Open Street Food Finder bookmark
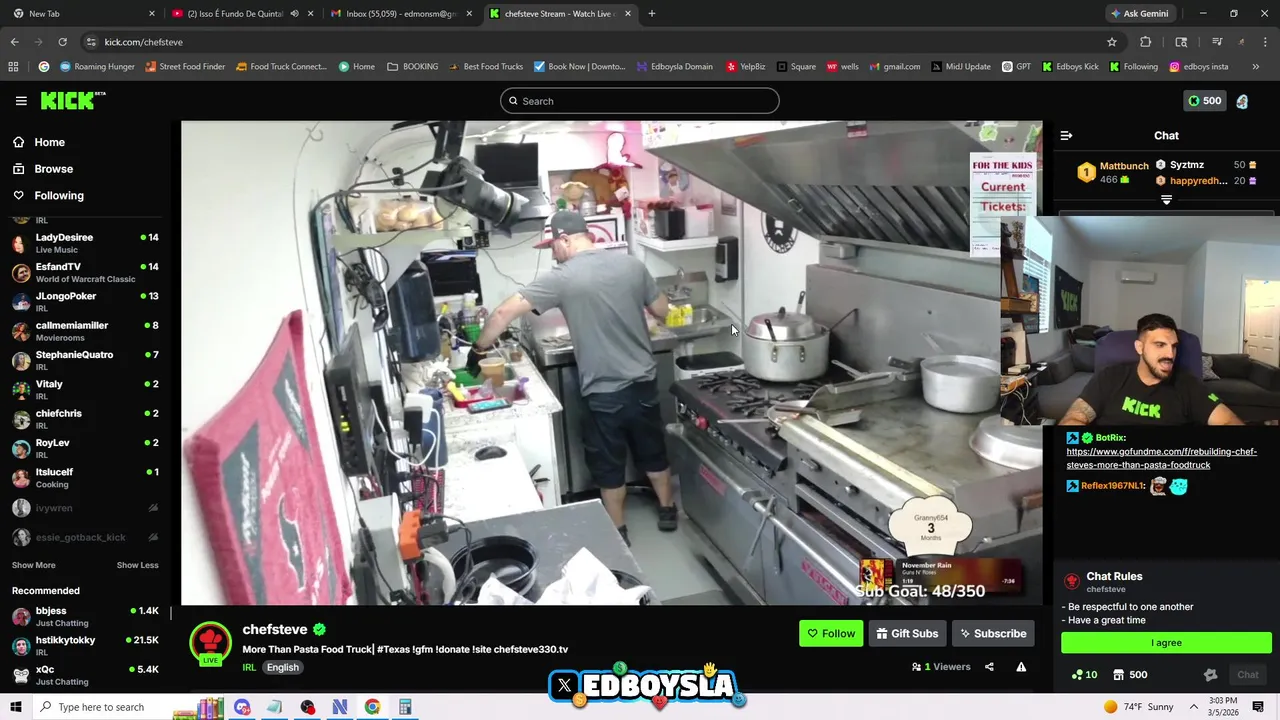1280x720 pixels. click(185, 67)
